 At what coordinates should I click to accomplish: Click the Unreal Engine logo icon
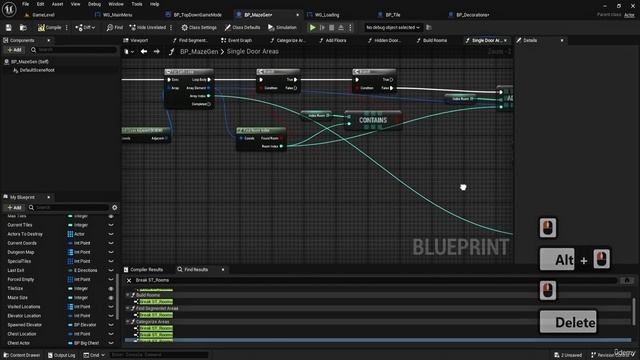click(9, 9)
